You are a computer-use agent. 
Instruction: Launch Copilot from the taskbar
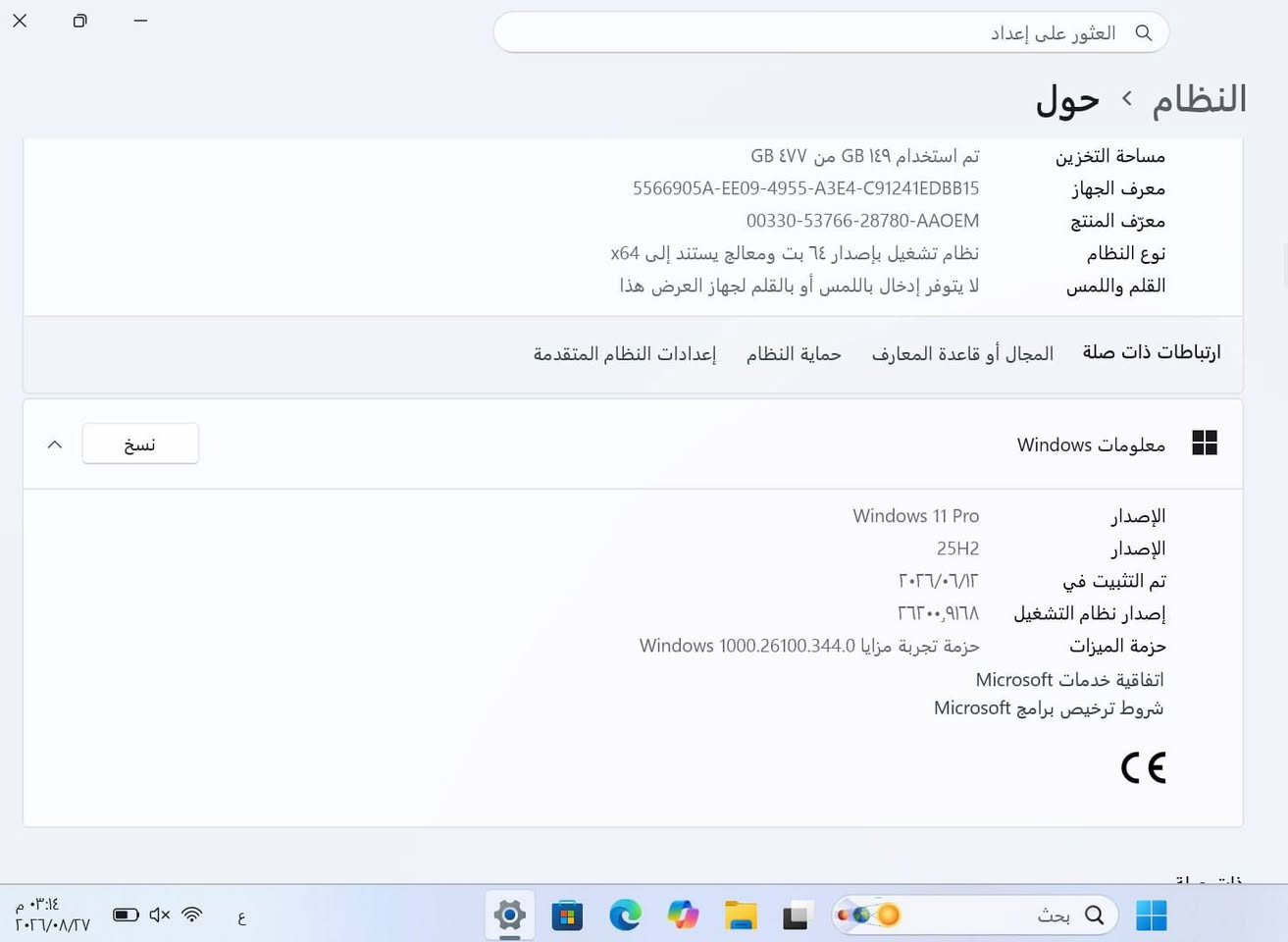point(683,916)
